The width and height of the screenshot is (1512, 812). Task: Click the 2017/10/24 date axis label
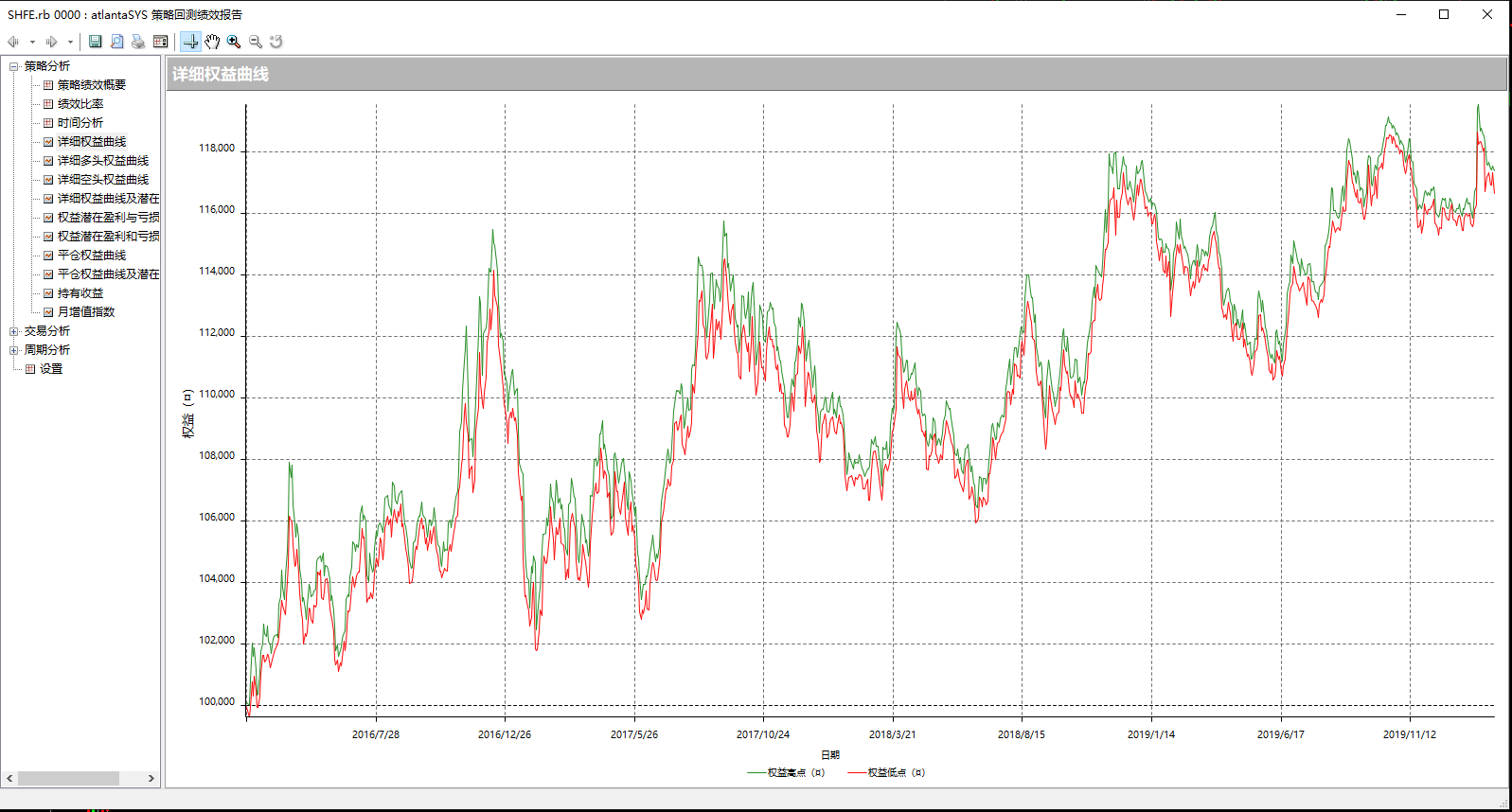point(763,734)
